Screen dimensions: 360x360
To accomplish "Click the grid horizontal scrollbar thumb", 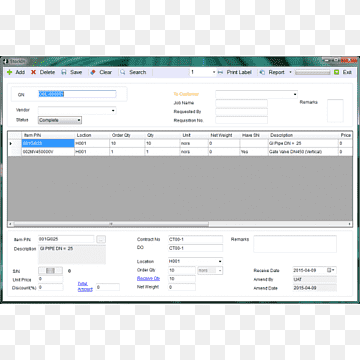I will coord(111,224).
